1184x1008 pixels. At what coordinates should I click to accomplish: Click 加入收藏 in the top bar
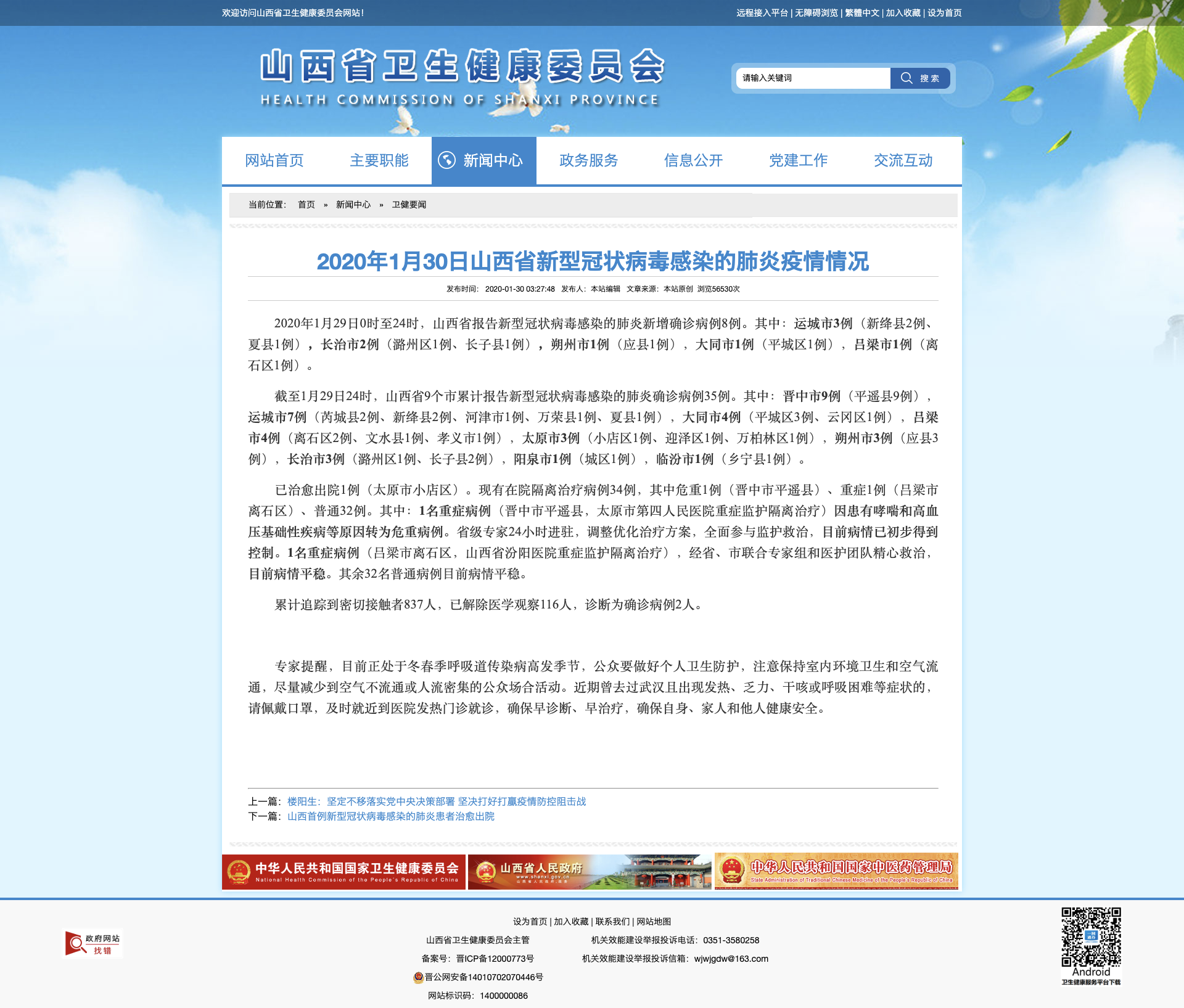[903, 13]
